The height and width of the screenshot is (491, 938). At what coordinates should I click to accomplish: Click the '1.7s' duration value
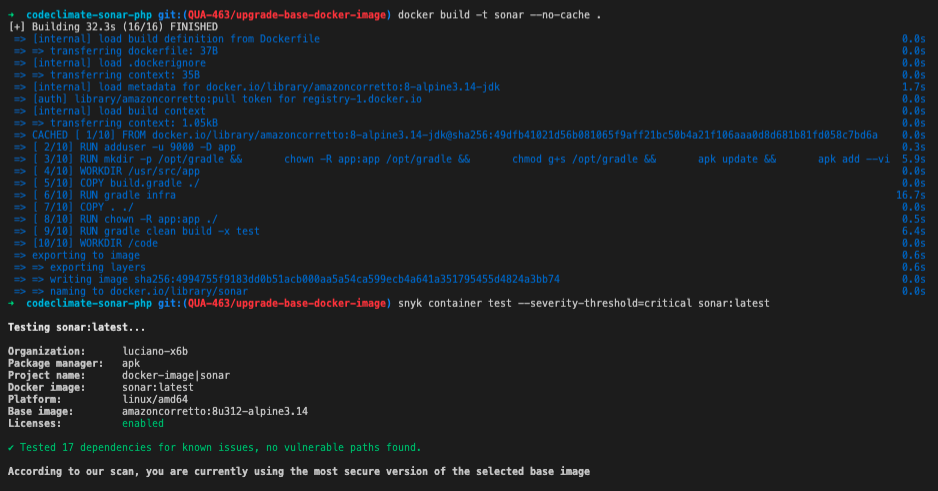pos(913,87)
